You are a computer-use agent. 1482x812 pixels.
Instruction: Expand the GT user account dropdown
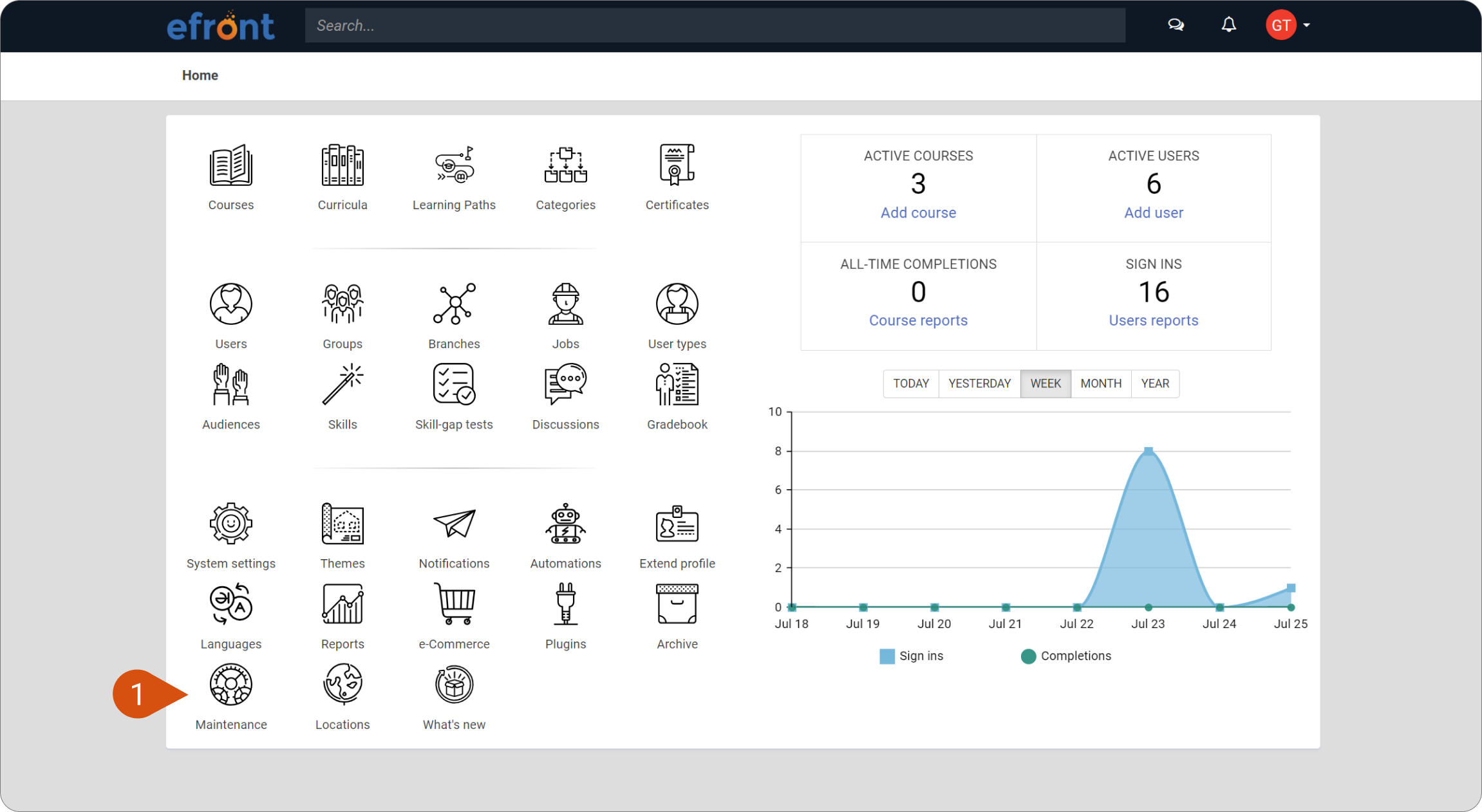1288,25
